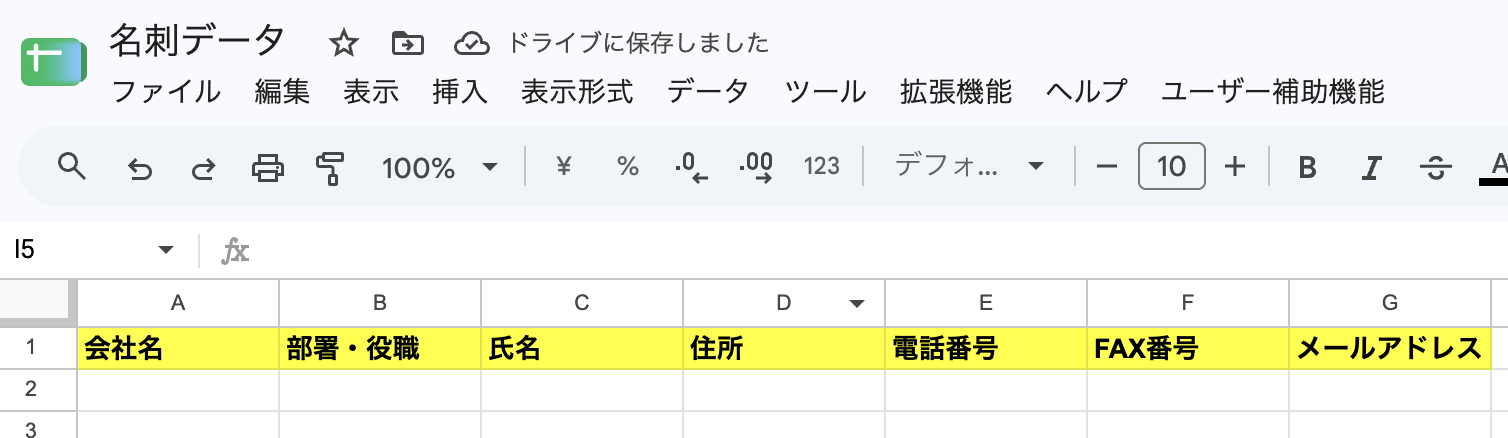Screen dimensions: 1508x438
Task: Apply percent number format
Action: coord(628,167)
